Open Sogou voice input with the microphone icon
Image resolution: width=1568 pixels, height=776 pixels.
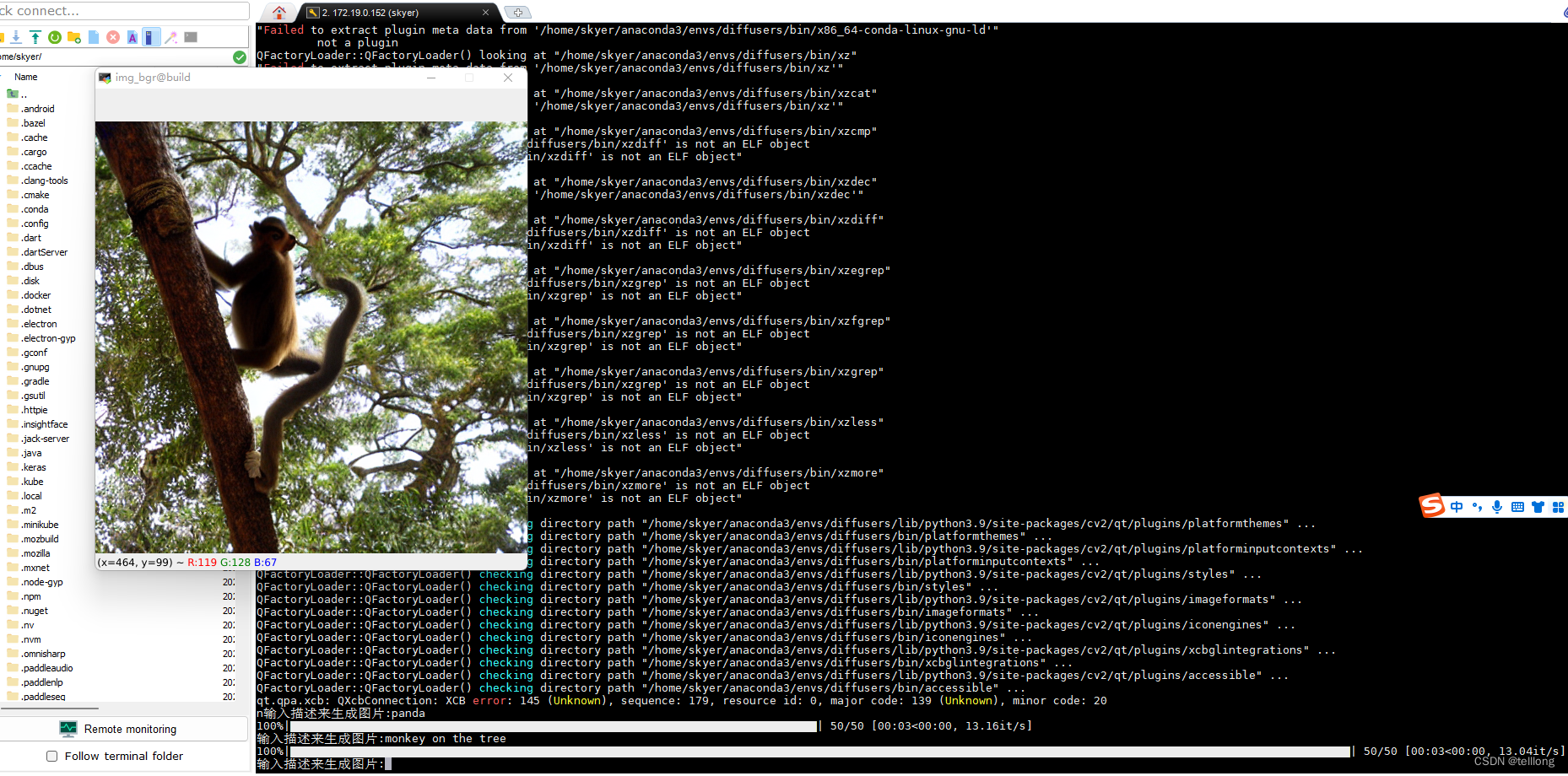(1497, 506)
